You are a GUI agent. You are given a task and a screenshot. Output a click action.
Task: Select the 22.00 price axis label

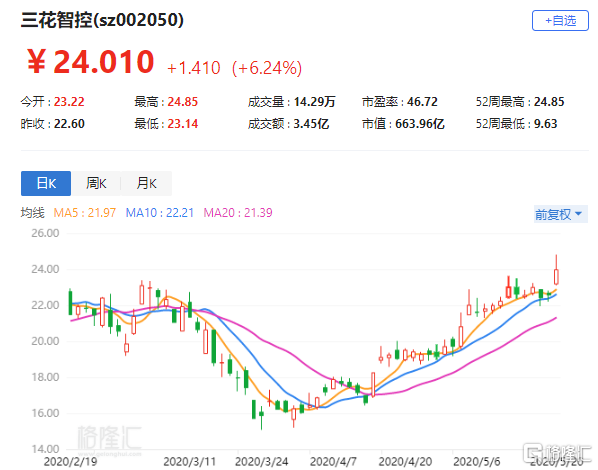[x=45, y=305]
